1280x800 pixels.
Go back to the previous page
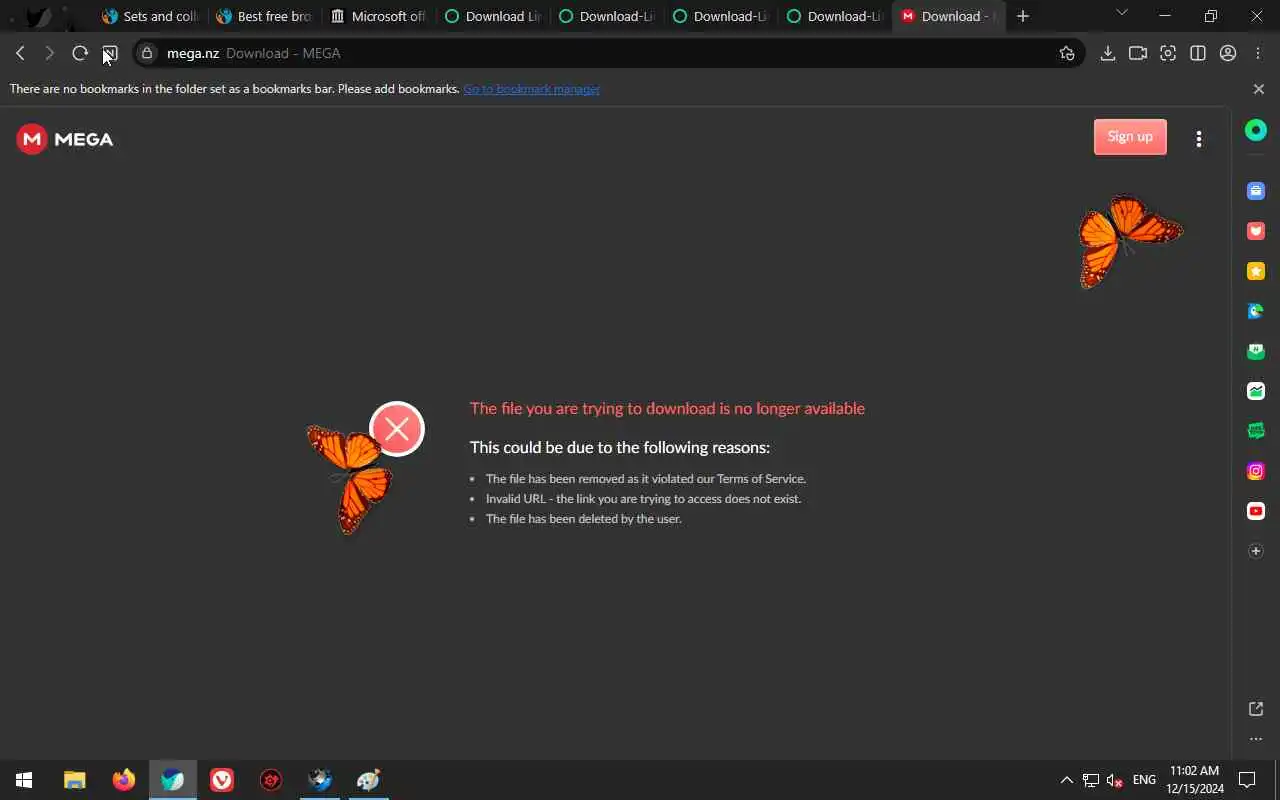20,53
